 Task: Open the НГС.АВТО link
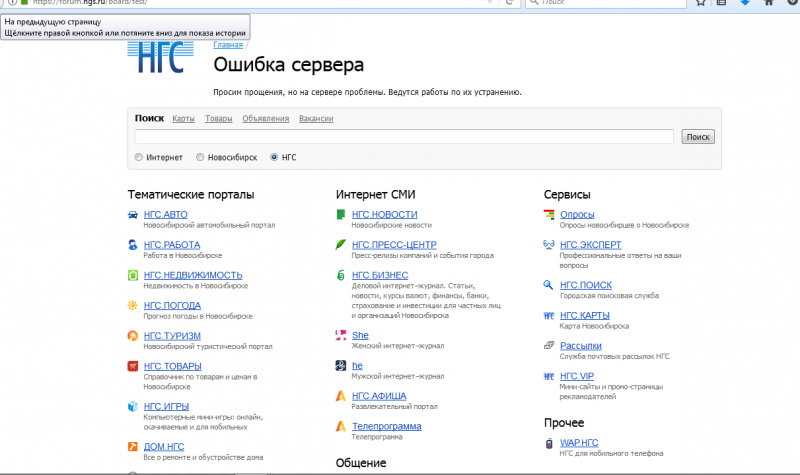(166, 215)
